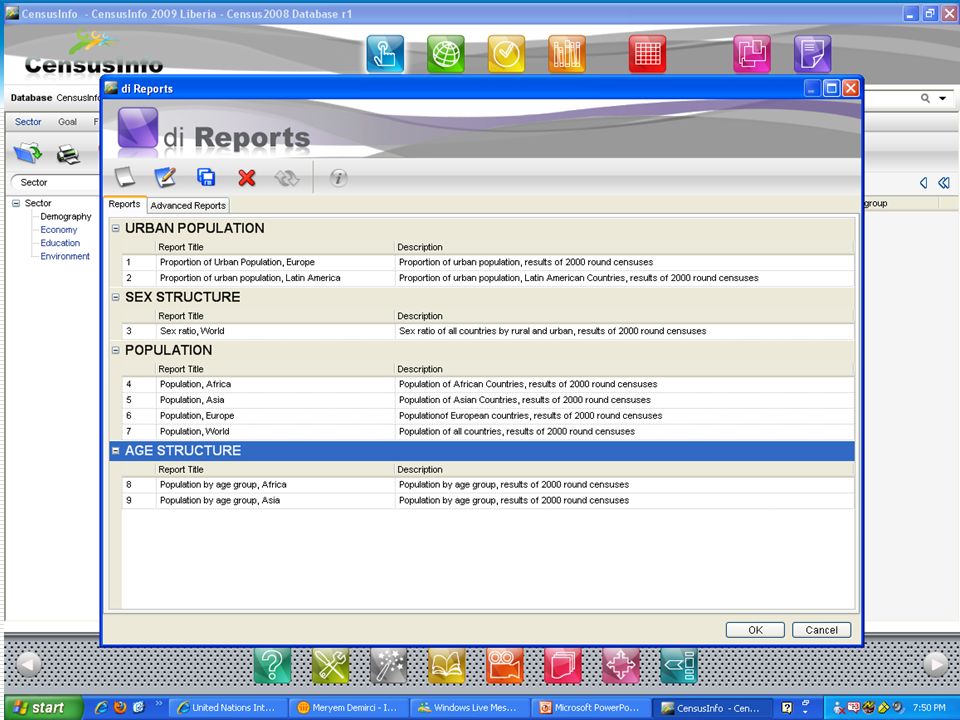Select Economy in the Sector tree
The width and height of the screenshot is (960, 720).
59,230
